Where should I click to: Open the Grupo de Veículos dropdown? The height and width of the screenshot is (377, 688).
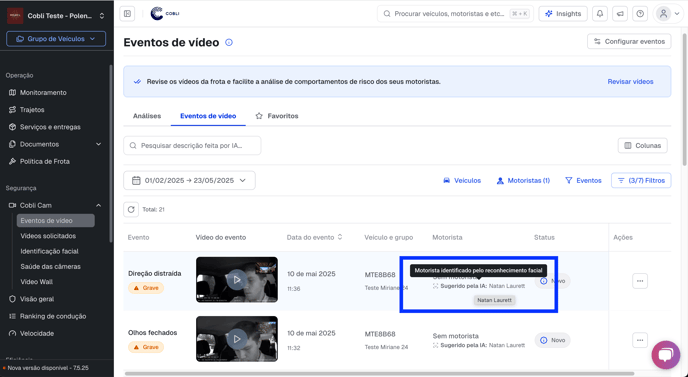(x=56, y=39)
